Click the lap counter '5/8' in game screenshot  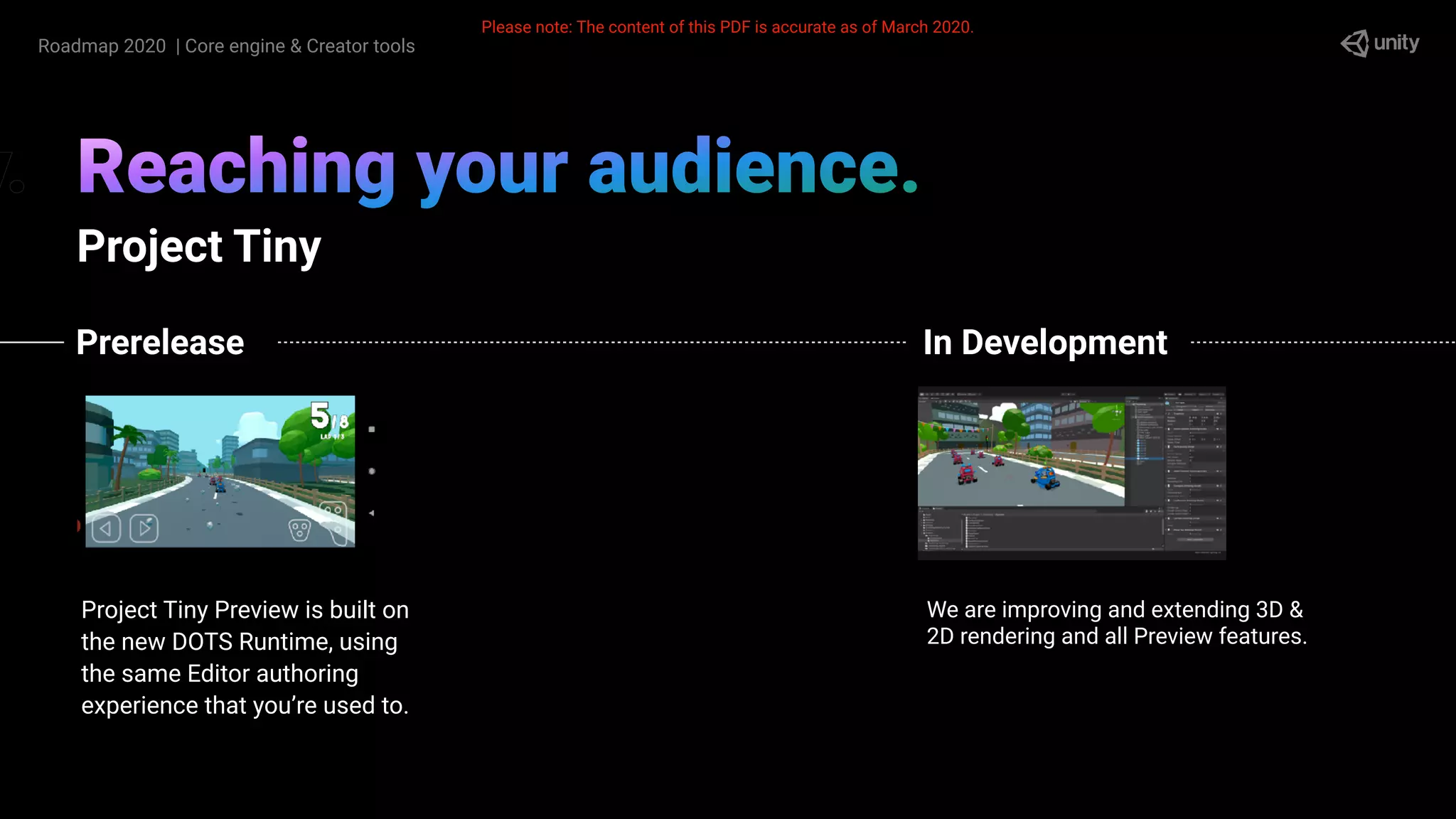329,417
